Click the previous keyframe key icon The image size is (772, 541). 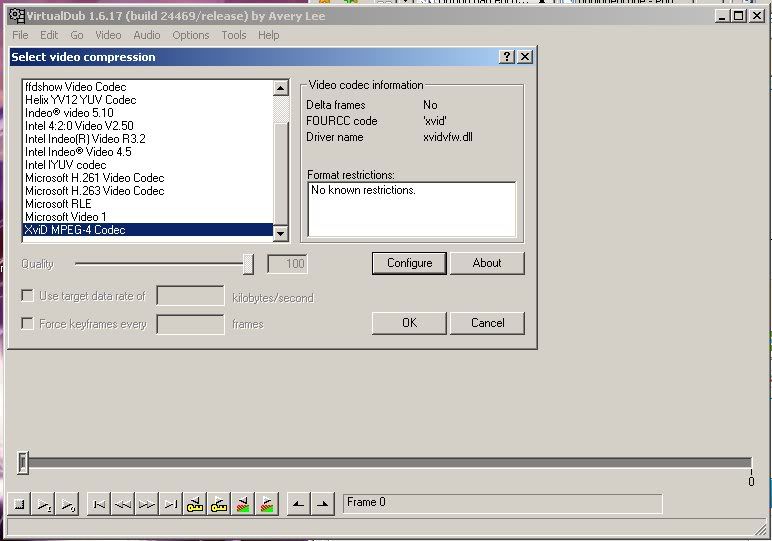click(195, 504)
